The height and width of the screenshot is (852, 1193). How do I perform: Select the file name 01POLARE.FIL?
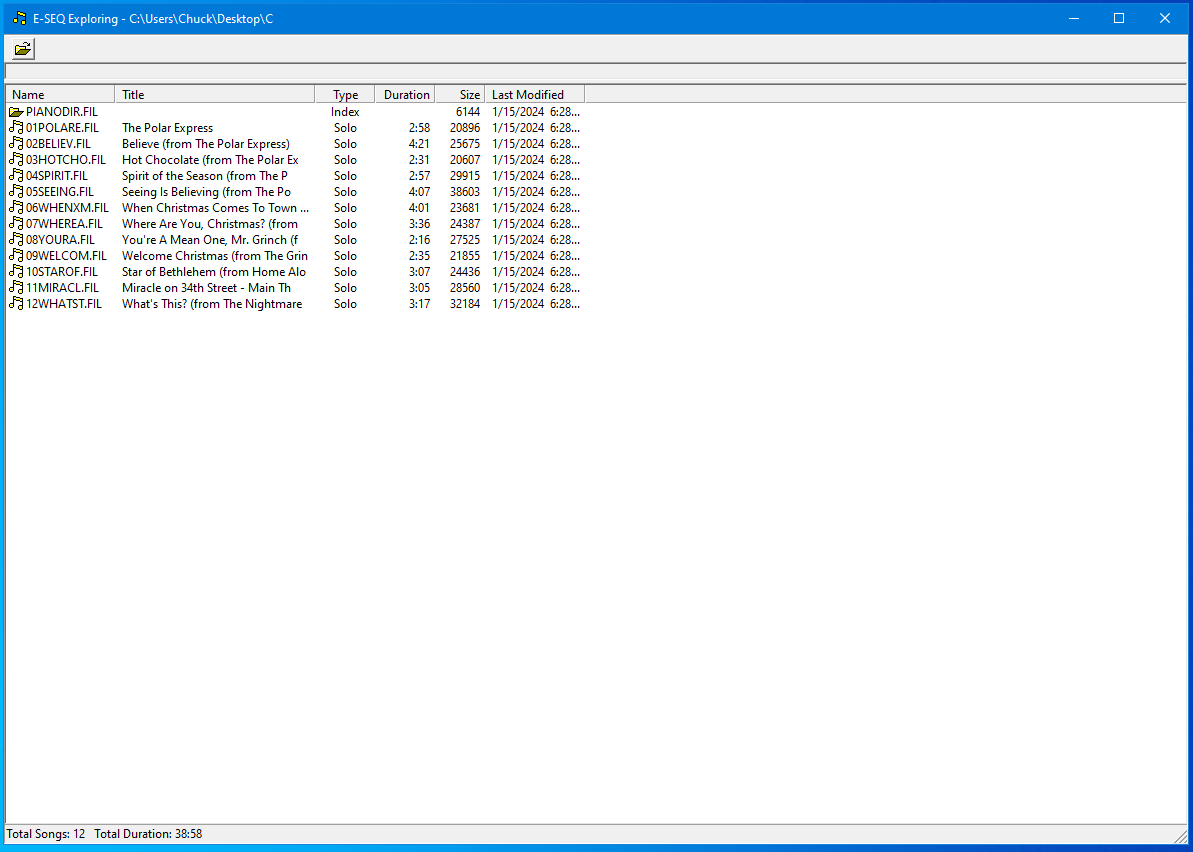[62, 128]
